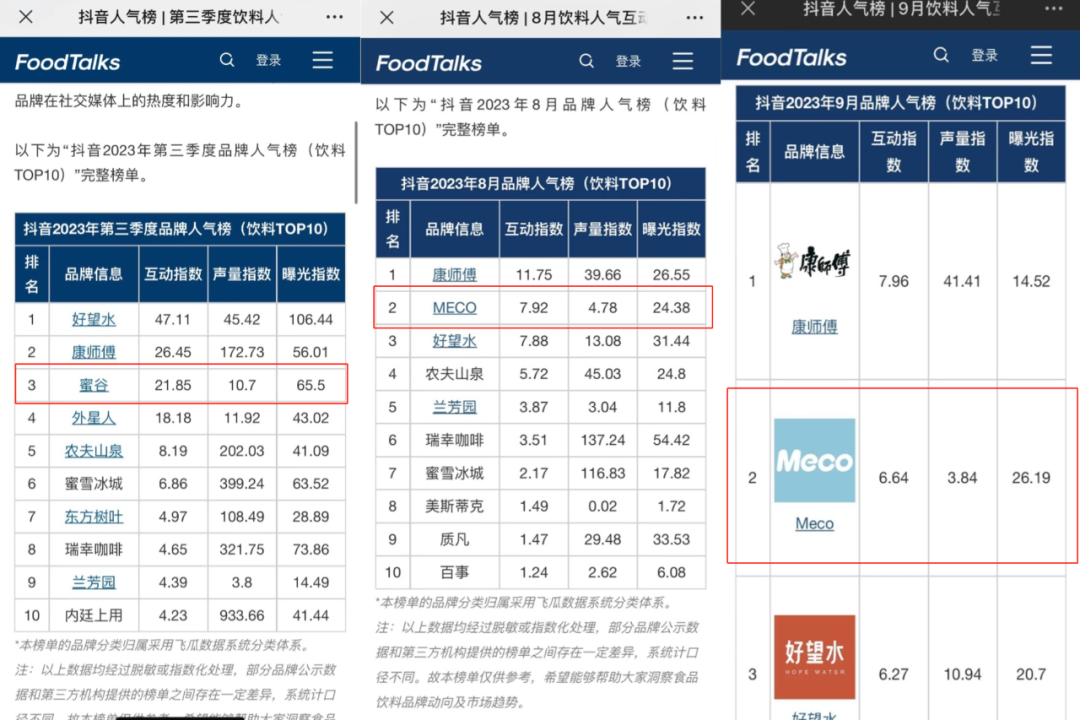Click the 康师傅 brand logo in September table

pyautogui.click(x=813, y=262)
